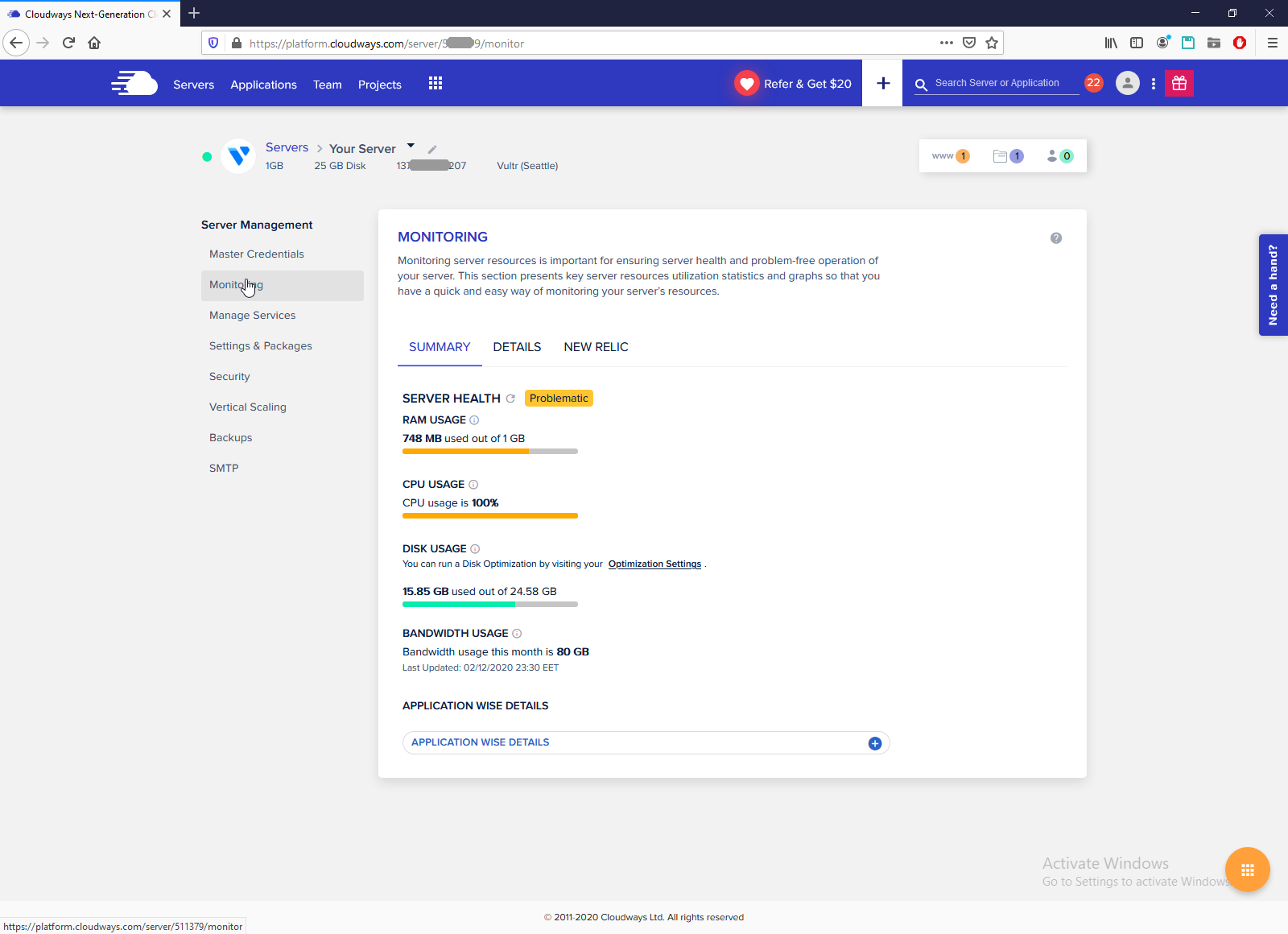Toggle the Firefox sidebar view icon
The height and width of the screenshot is (934, 1288).
click(1137, 43)
